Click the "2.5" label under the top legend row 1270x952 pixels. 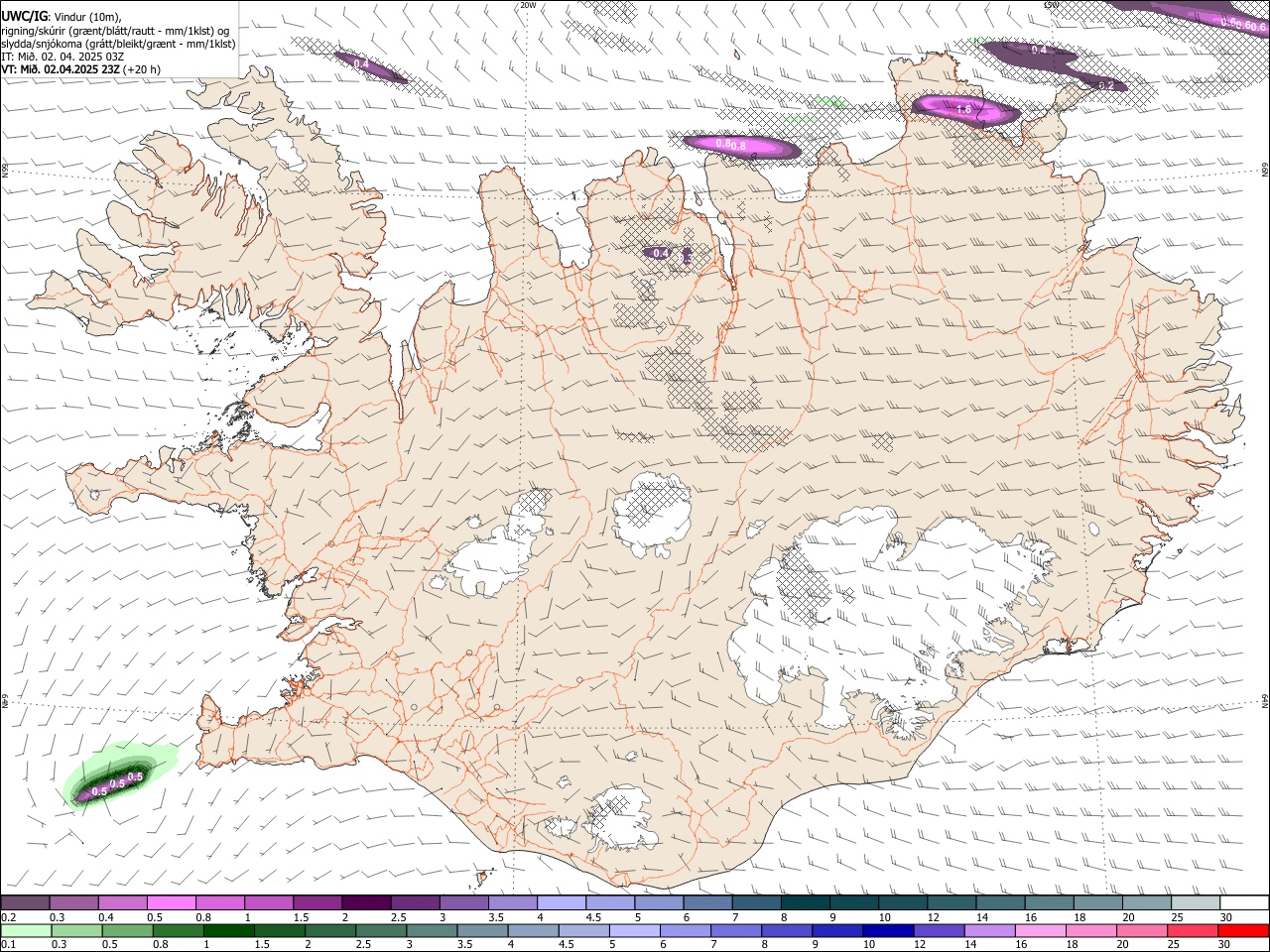coord(399,917)
